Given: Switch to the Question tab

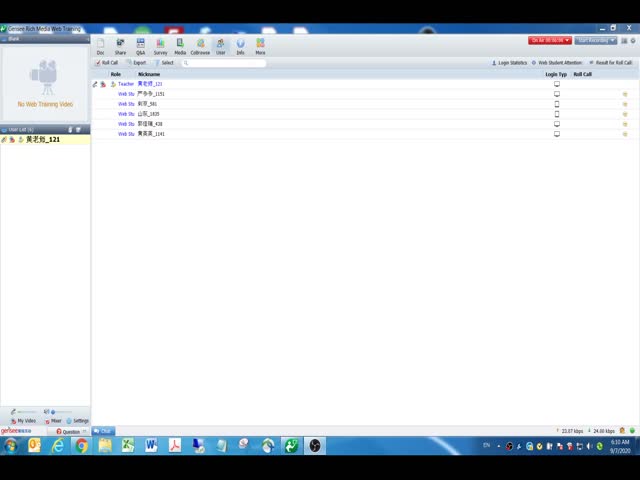Looking at the screenshot, I should click(x=69, y=431).
